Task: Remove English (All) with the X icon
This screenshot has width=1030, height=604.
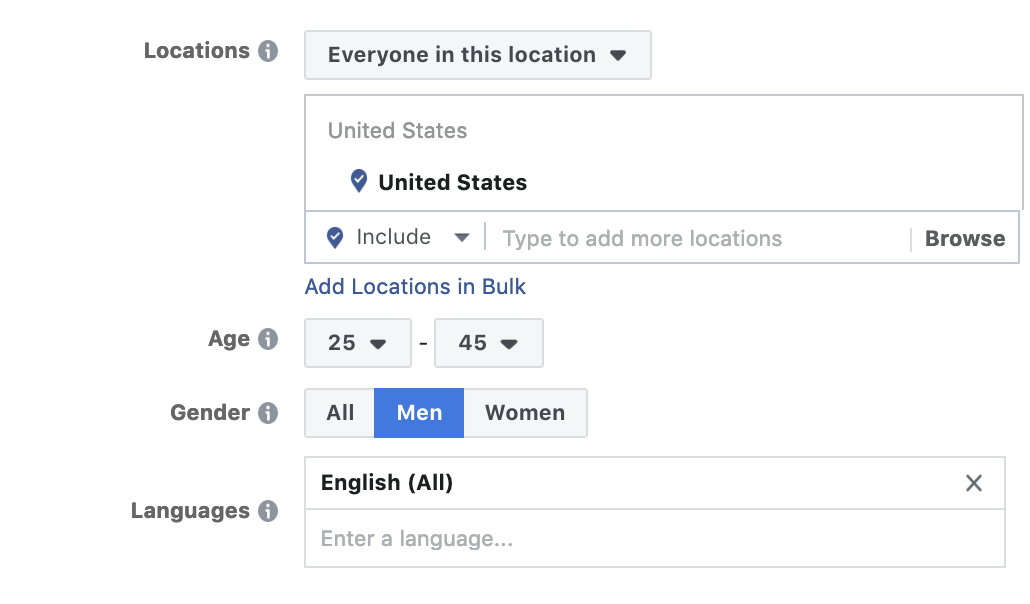Action: (x=974, y=484)
